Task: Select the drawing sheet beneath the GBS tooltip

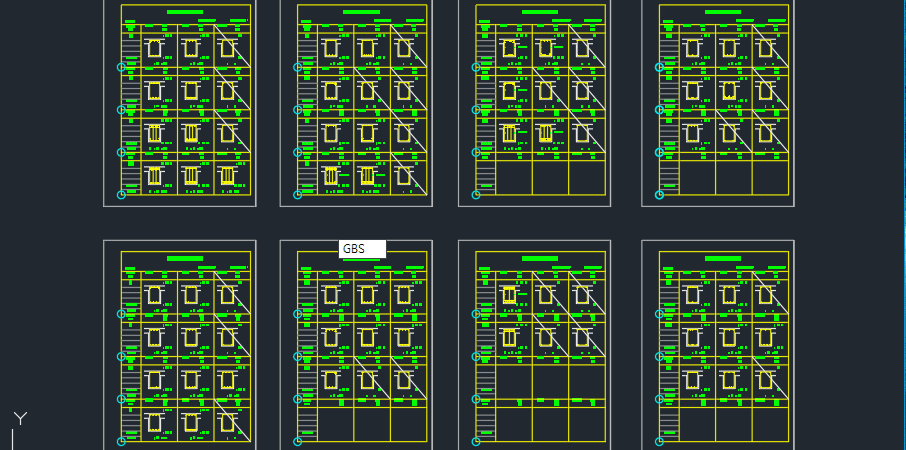Action: coord(356,345)
